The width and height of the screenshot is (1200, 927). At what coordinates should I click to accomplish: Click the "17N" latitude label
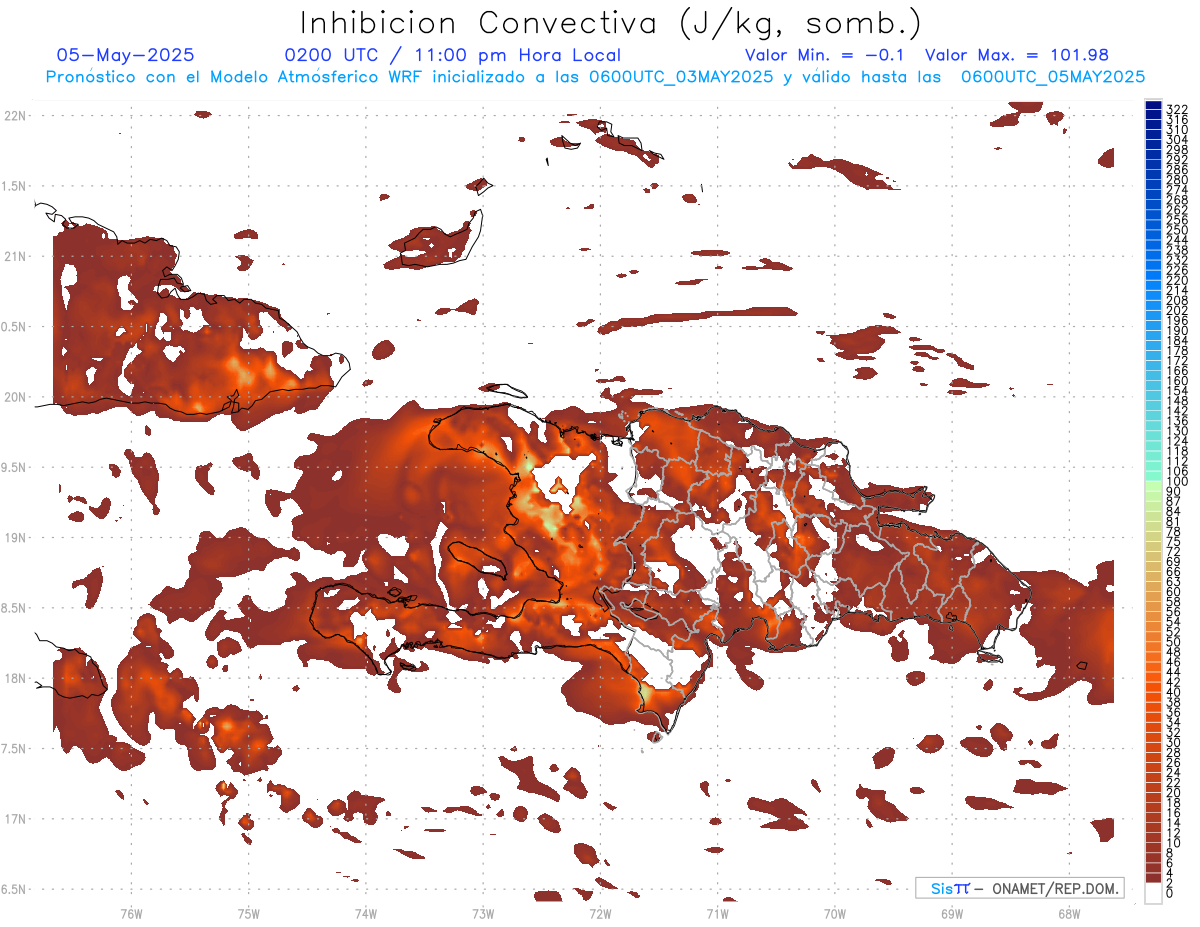pos(15,819)
